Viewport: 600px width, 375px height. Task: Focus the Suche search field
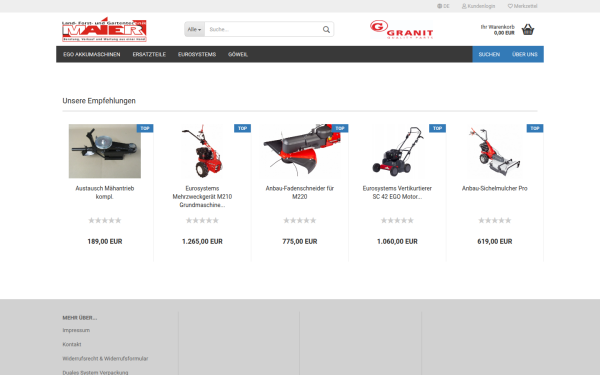263,29
